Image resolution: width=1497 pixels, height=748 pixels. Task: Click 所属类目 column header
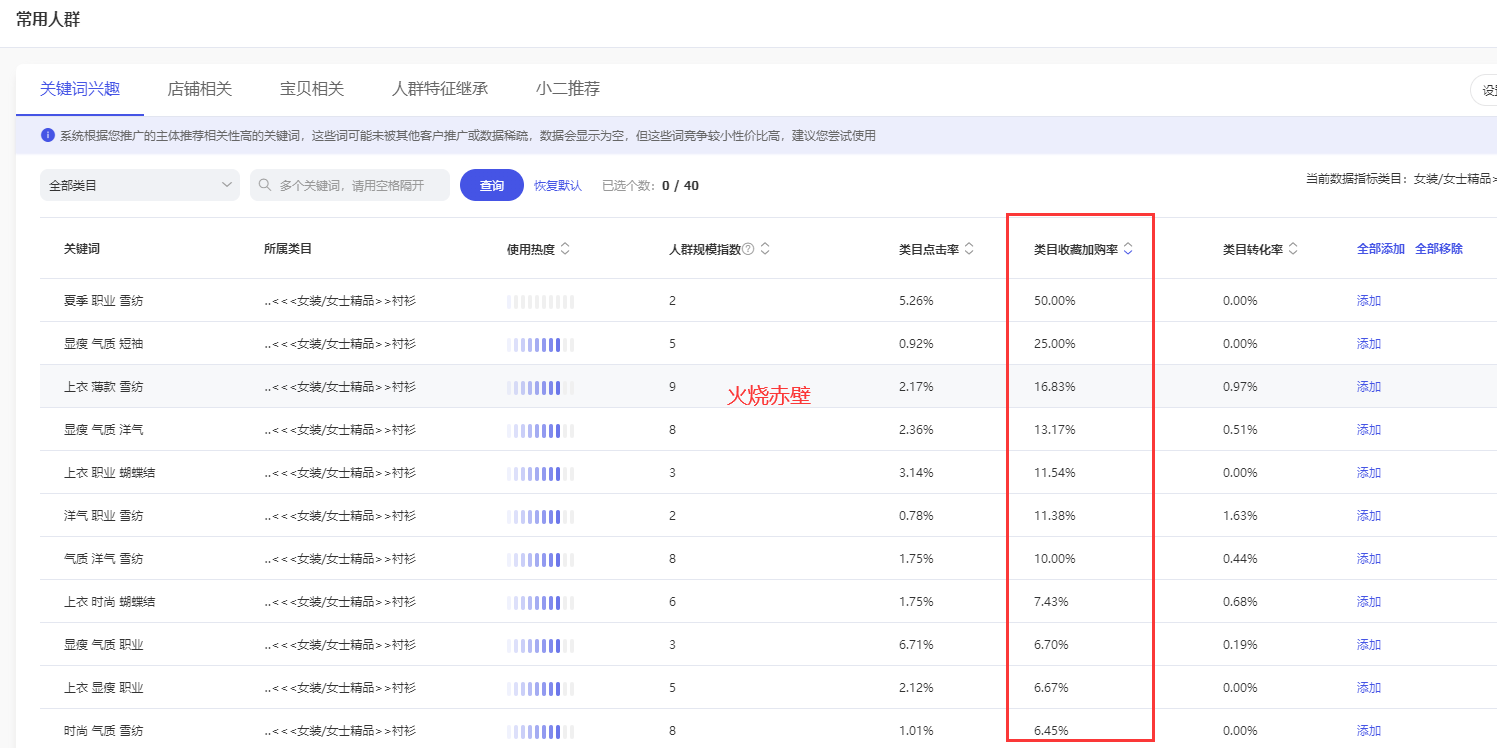pyautogui.click(x=288, y=249)
